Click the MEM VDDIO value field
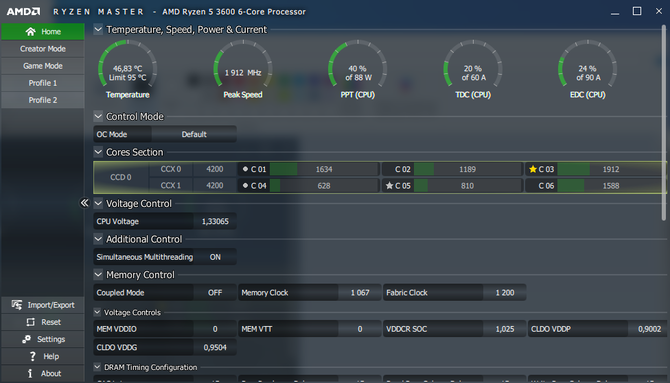Image resolution: width=670 pixels, height=383 pixels. click(215, 329)
